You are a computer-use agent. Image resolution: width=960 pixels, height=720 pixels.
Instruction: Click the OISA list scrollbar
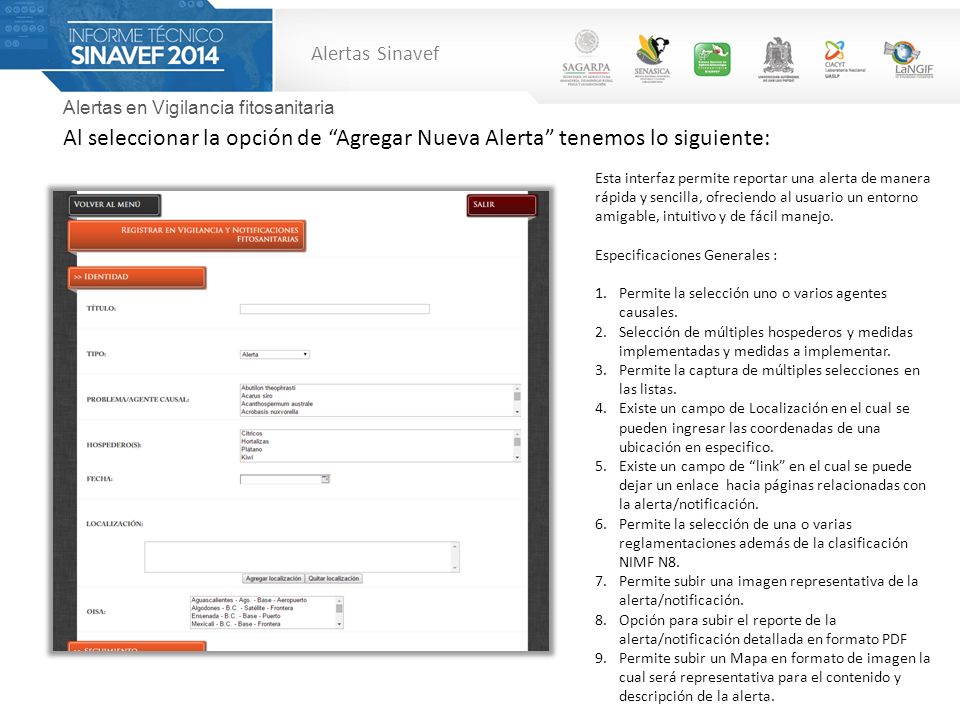[x=339, y=612]
